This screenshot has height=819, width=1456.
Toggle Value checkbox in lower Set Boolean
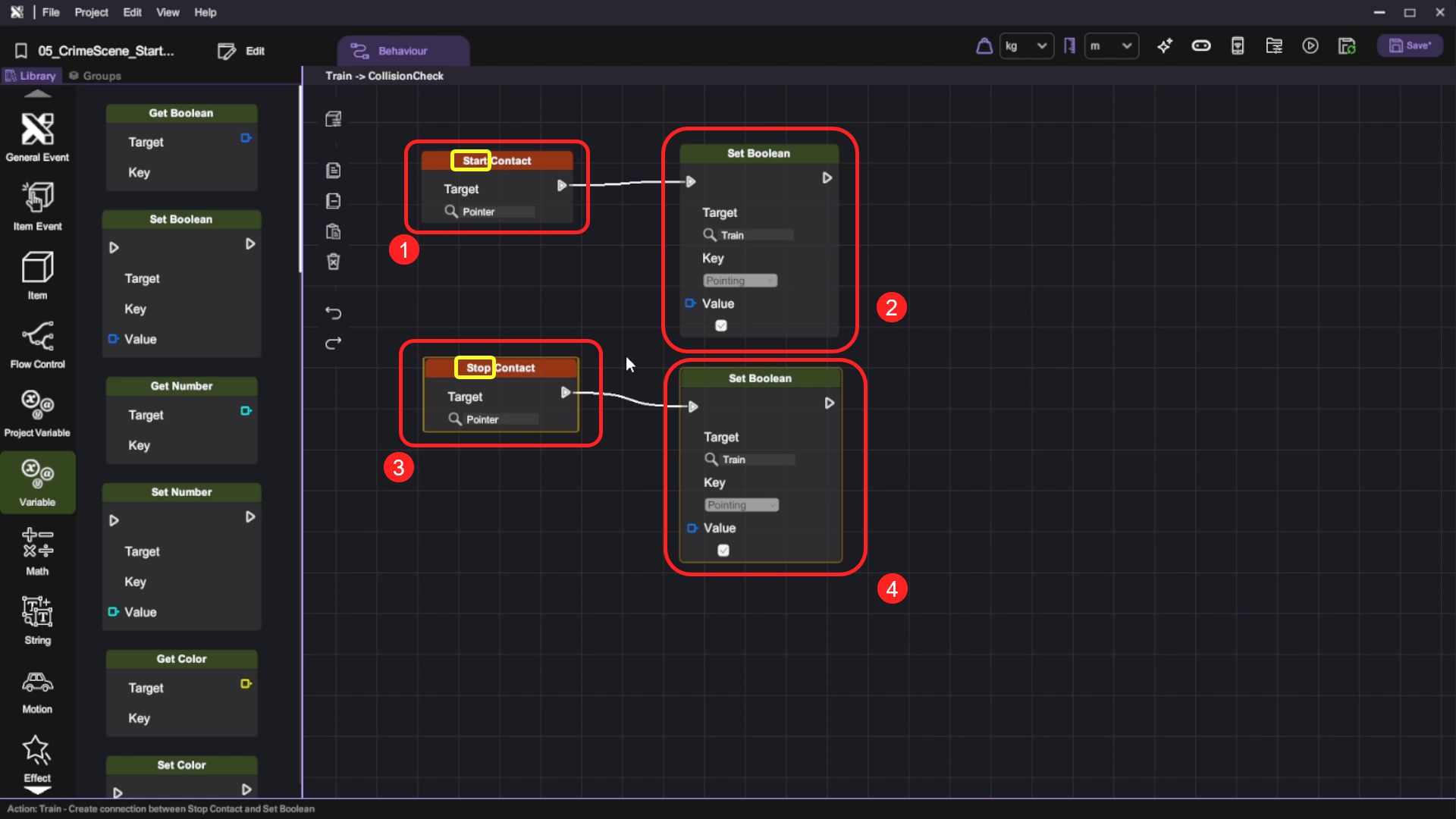pyautogui.click(x=723, y=550)
